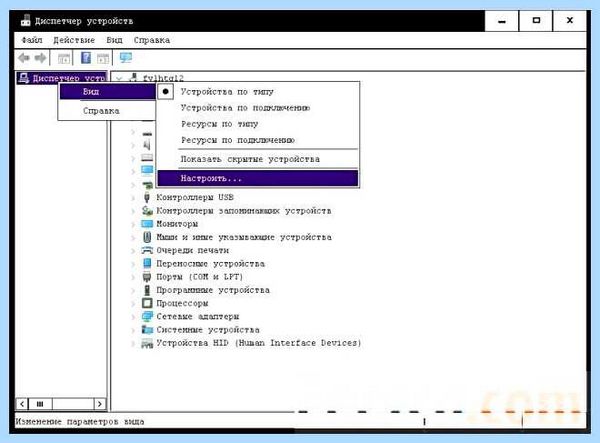The width and height of the screenshot is (600, 443).
Task: Open the Действие menu
Action: pos(73,40)
